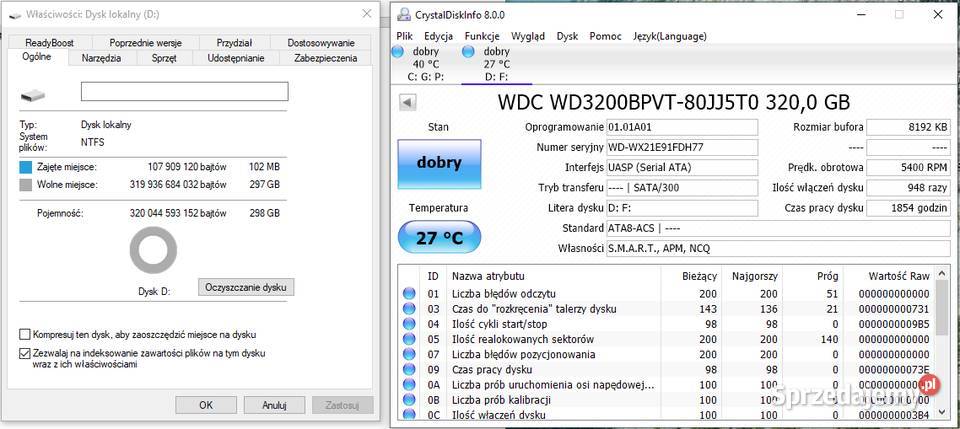Switch to the Narzędzia tab

101,58
